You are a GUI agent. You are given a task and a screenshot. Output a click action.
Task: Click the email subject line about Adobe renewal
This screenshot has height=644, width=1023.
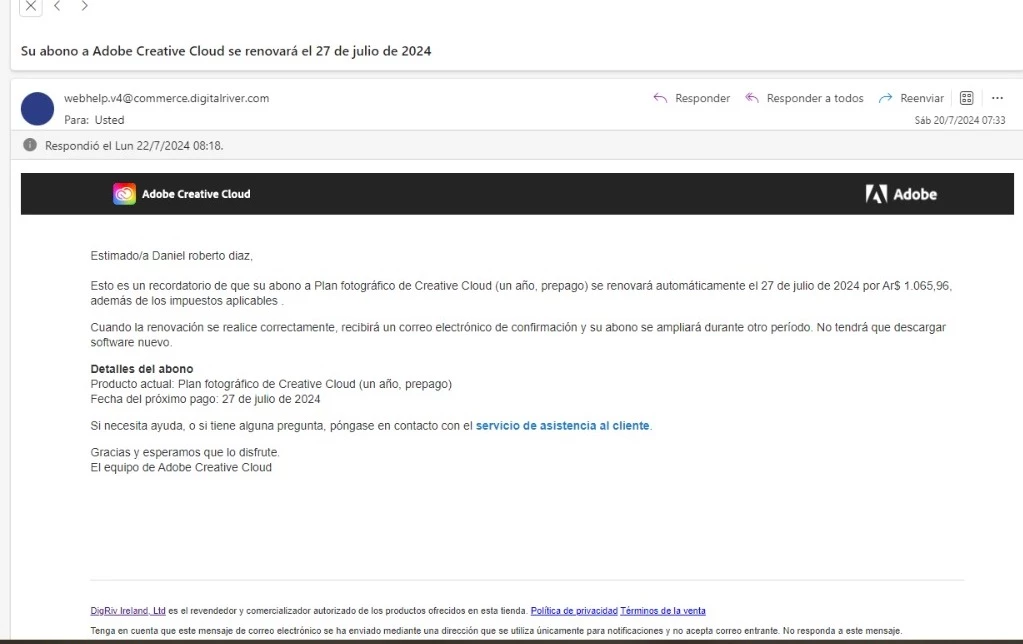[226, 51]
